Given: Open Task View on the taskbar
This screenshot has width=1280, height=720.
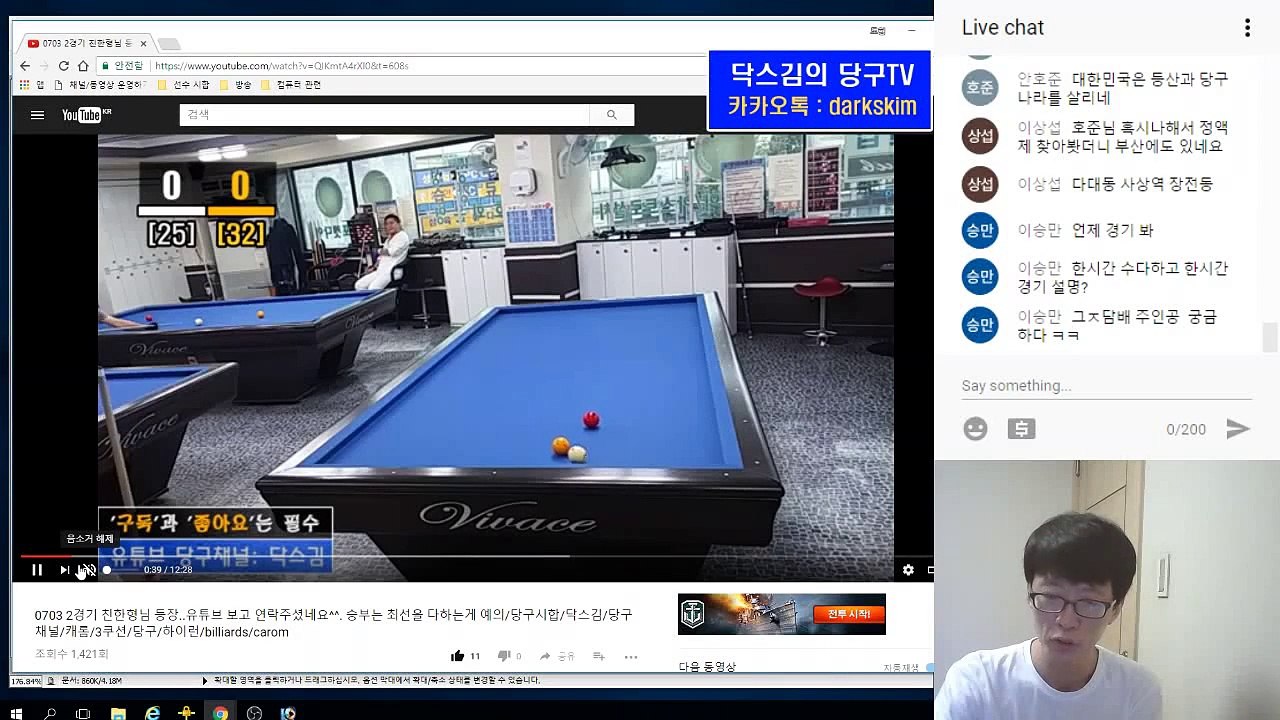Looking at the screenshot, I should click(x=83, y=713).
